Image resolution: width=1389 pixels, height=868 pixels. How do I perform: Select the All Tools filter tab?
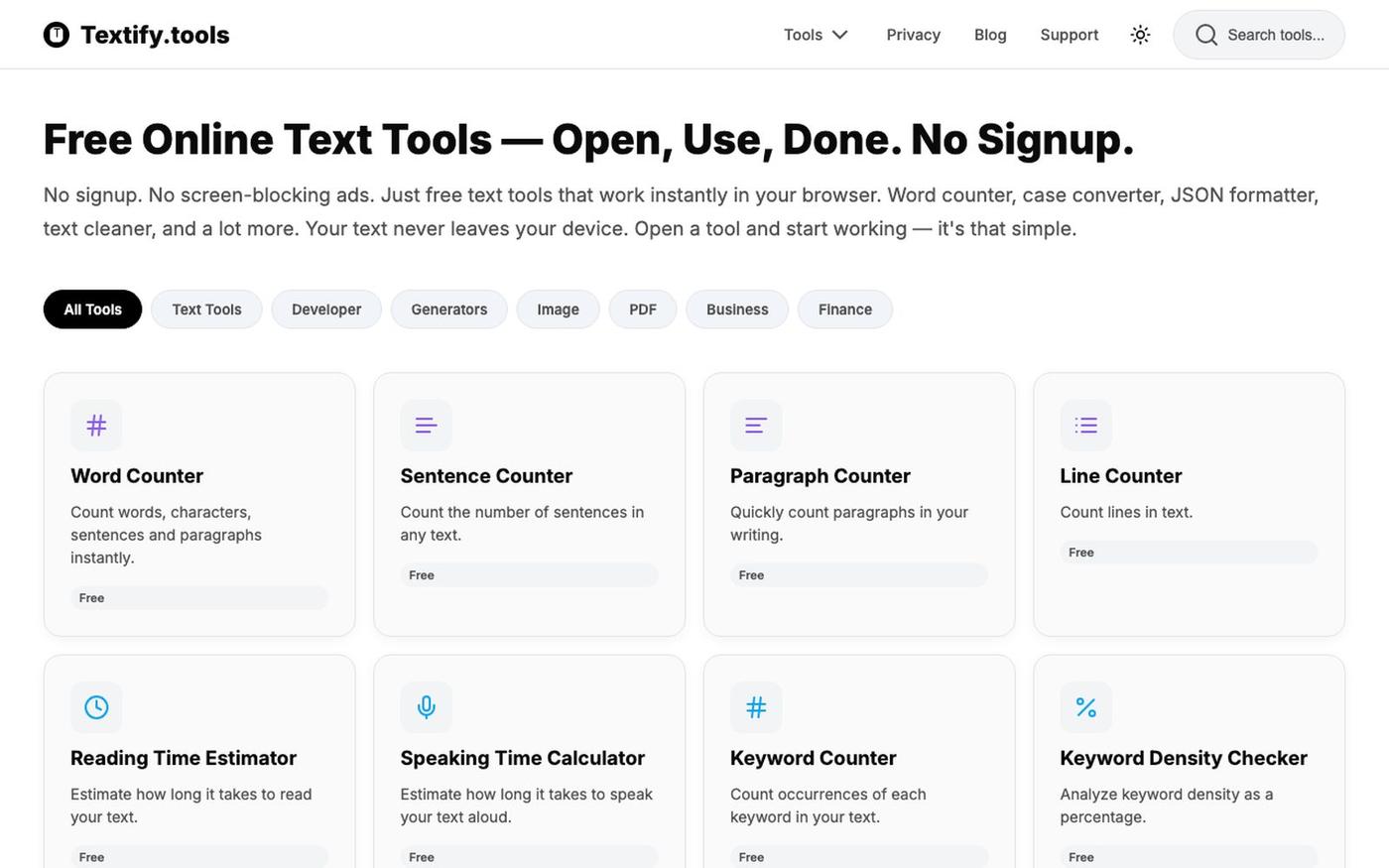click(93, 310)
